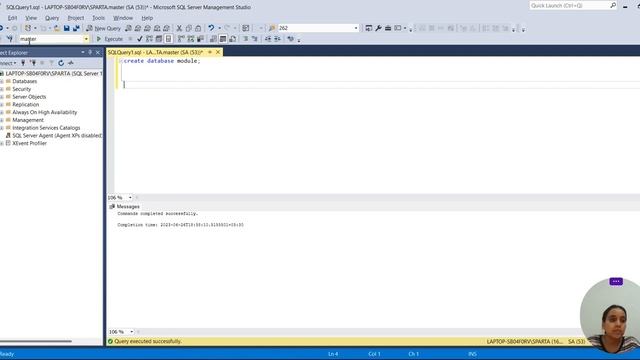
Task: Click the Parse checkmark icon
Action: [140, 39]
